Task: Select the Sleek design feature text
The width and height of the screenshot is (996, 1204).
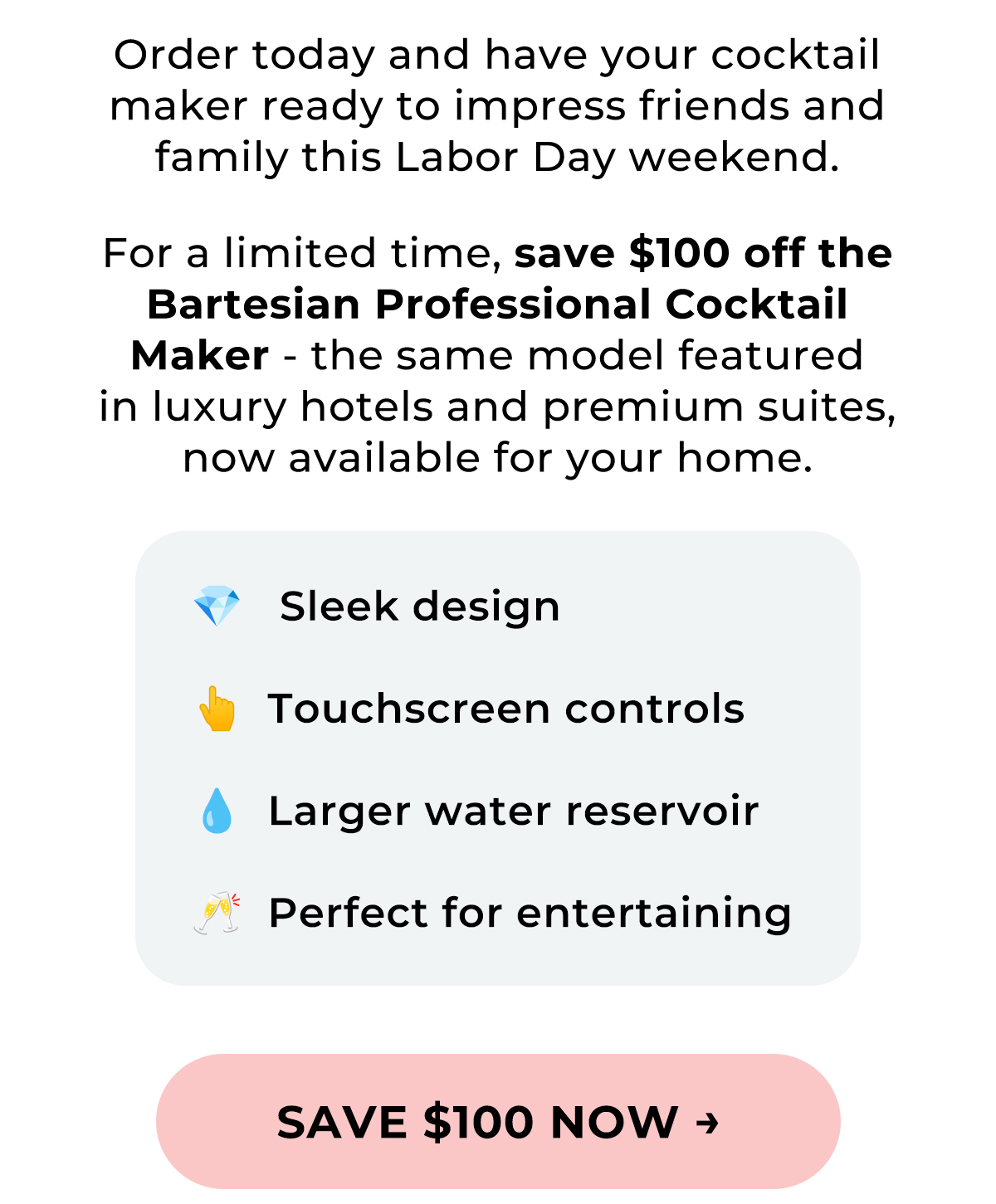Action: (420, 605)
